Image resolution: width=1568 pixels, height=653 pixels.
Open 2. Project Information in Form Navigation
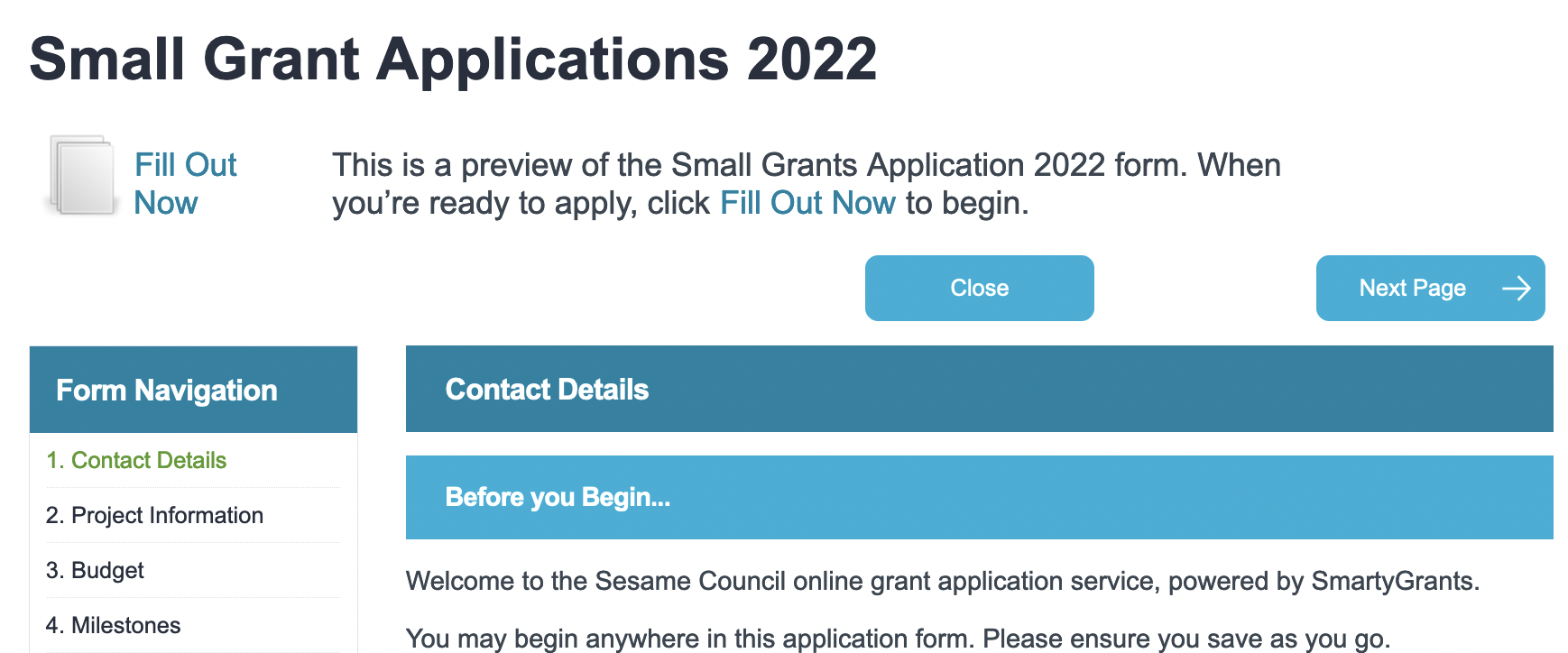pos(154,515)
